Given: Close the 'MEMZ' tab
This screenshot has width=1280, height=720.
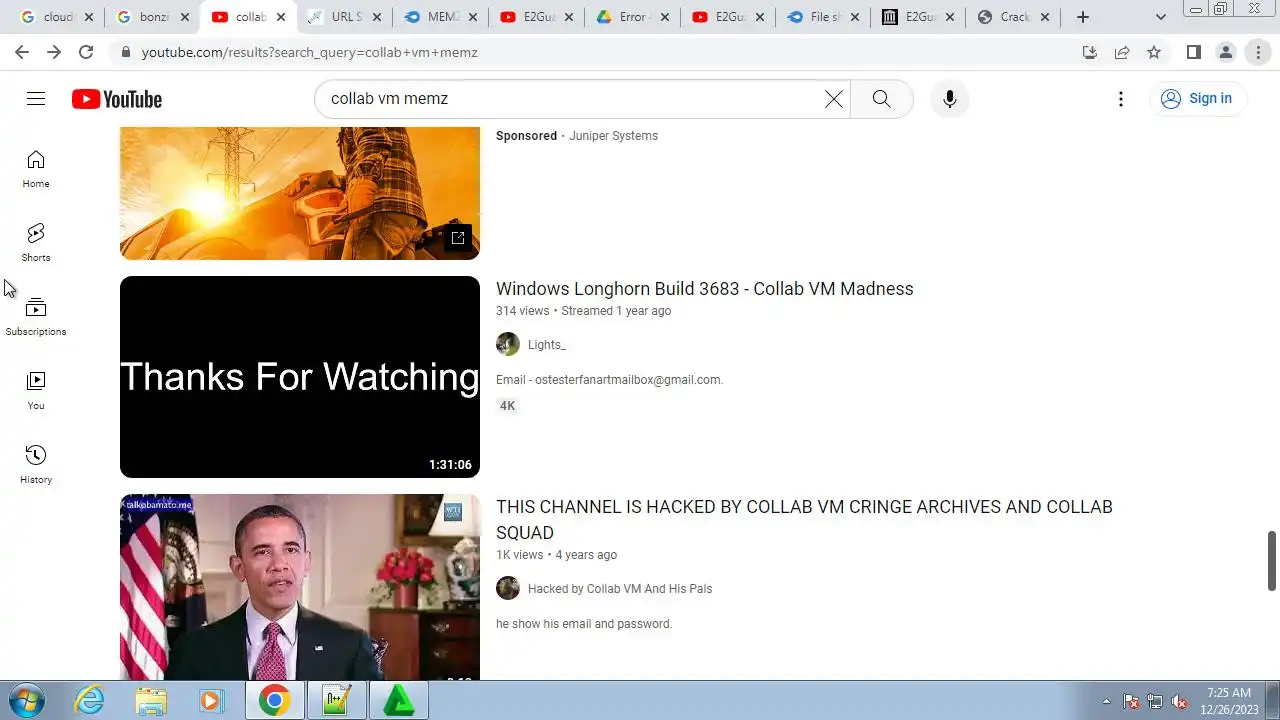Looking at the screenshot, I should click(x=472, y=17).
